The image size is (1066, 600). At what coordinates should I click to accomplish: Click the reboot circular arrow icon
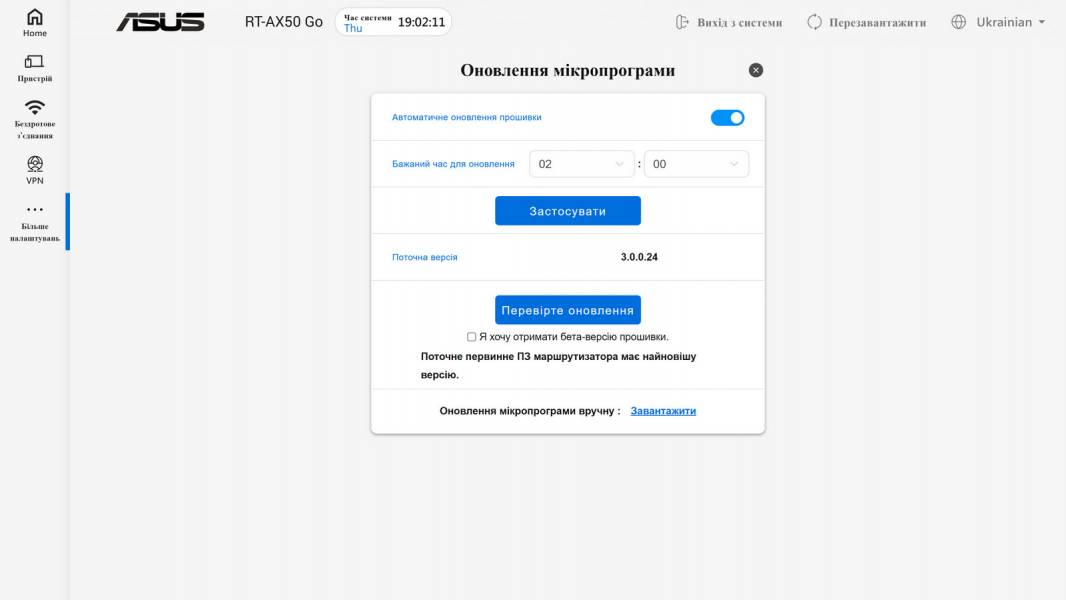[x=814, y=22]
